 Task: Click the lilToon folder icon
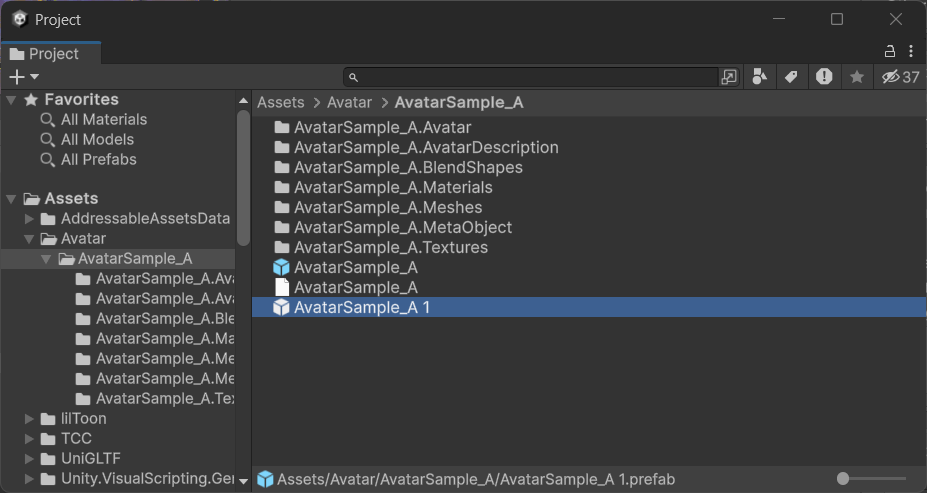click(x=48, y=419)
